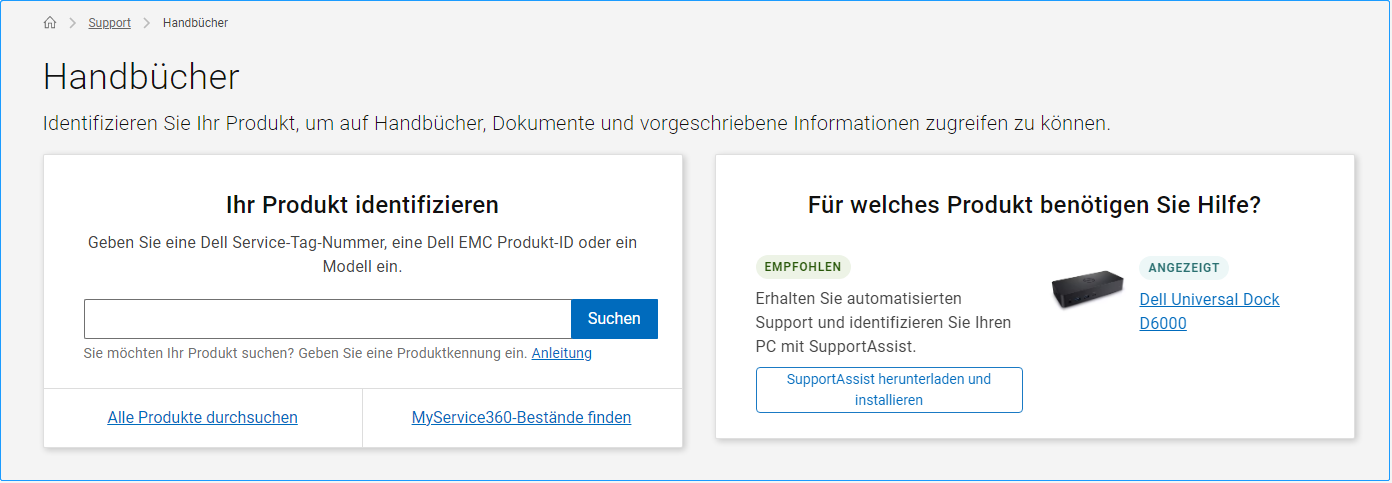Open the Support breadcrumb link
The width and height of the screenshot is (1392, 483).
click(x=109, y=23)
